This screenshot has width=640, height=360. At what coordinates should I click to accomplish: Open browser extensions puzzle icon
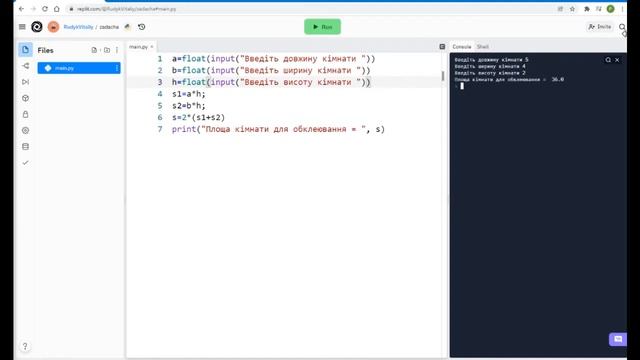coord(587,9)
